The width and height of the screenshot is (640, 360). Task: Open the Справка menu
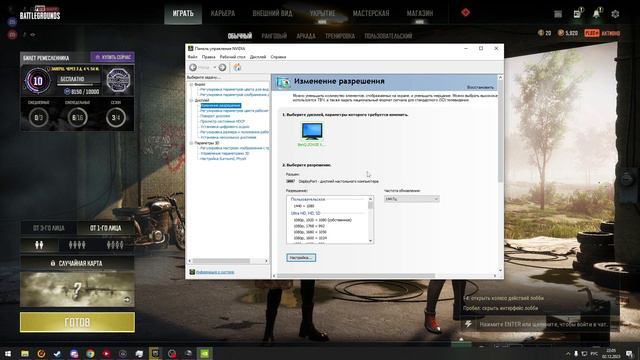(278, 57)
